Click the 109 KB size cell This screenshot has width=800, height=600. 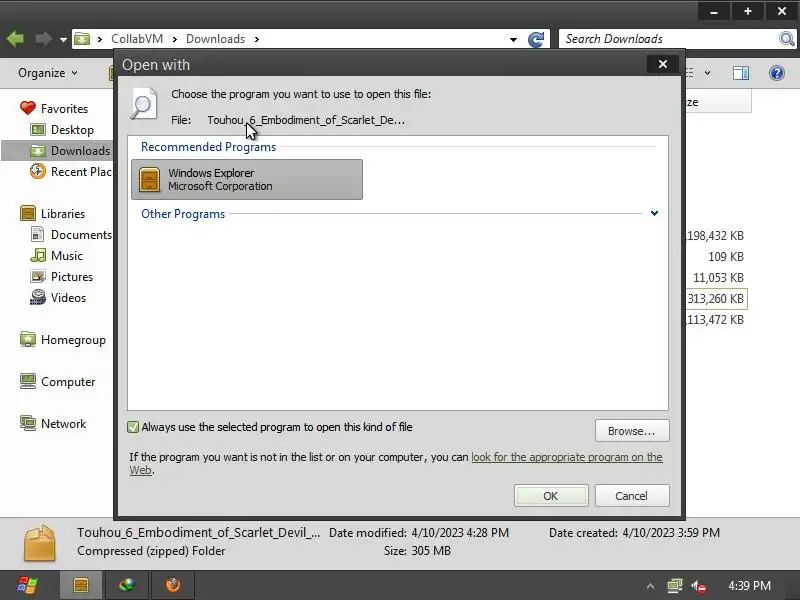(x=726, y=257)
